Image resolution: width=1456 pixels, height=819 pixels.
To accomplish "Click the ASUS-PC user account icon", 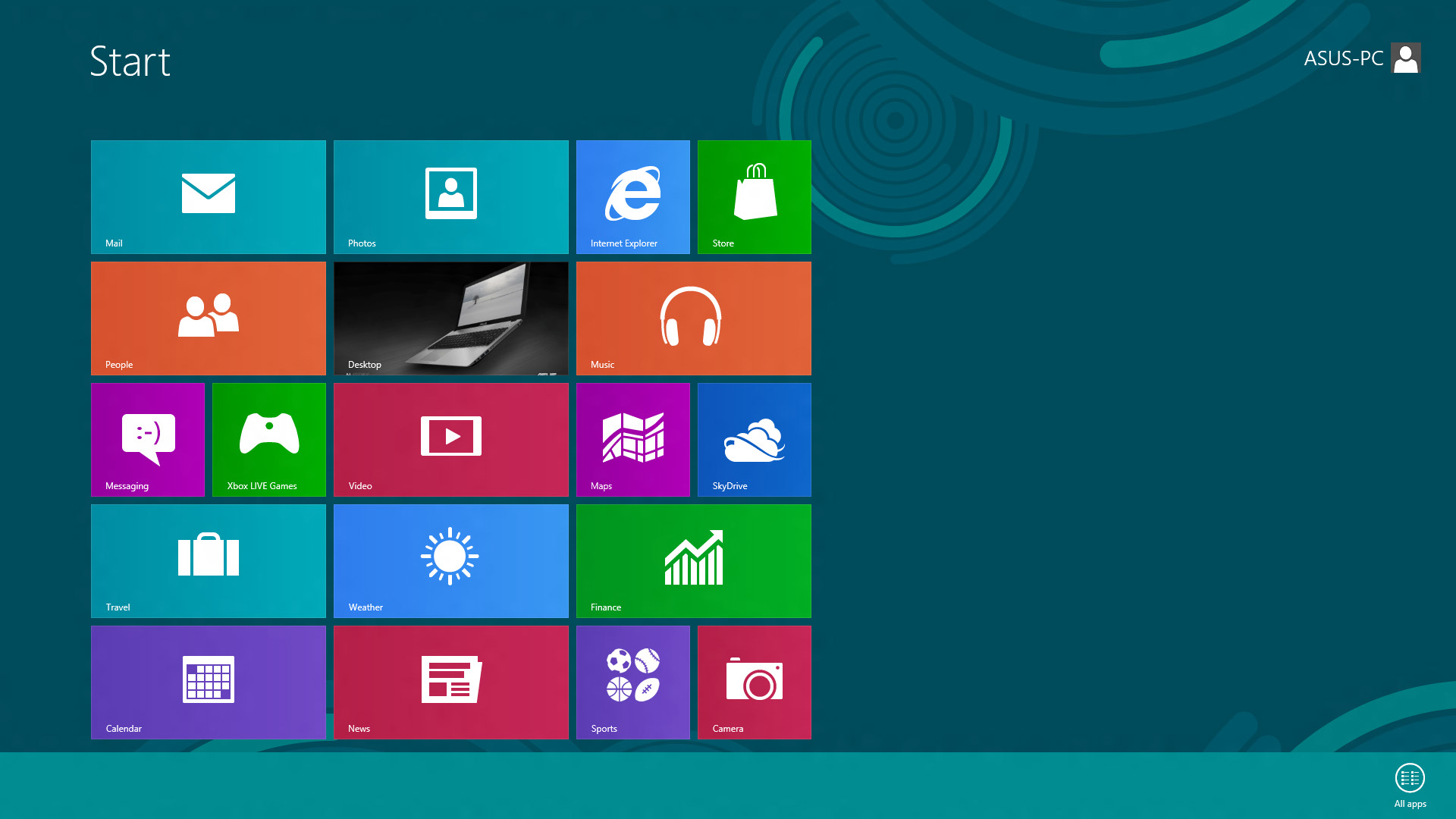I will point(1407,57).
